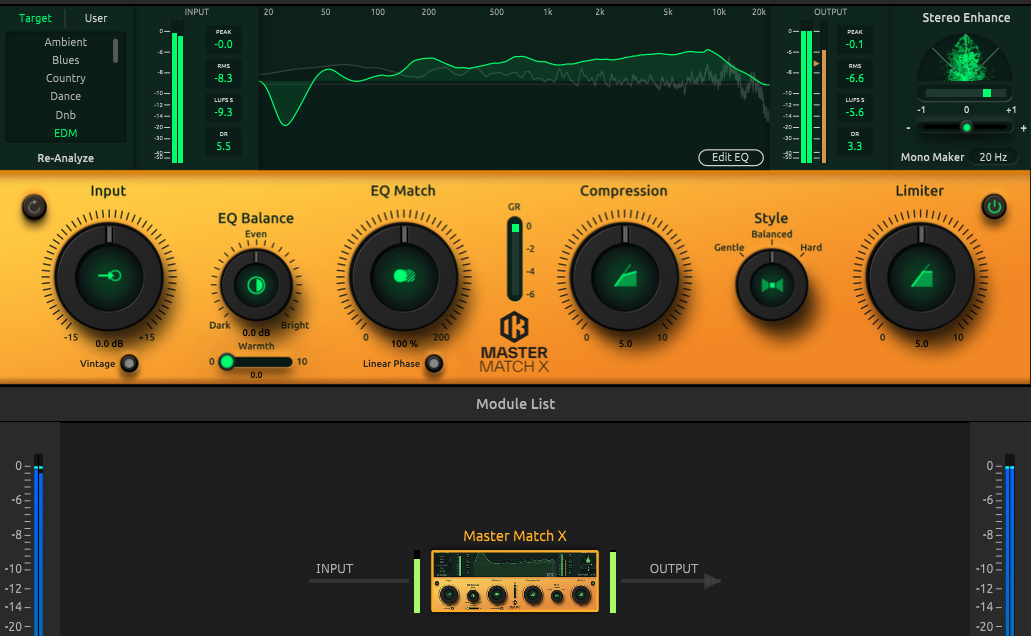This screenshot has width=1031, height=636.
Task: Click the Compression 5.0 value
Action: (x=625, y=343)
